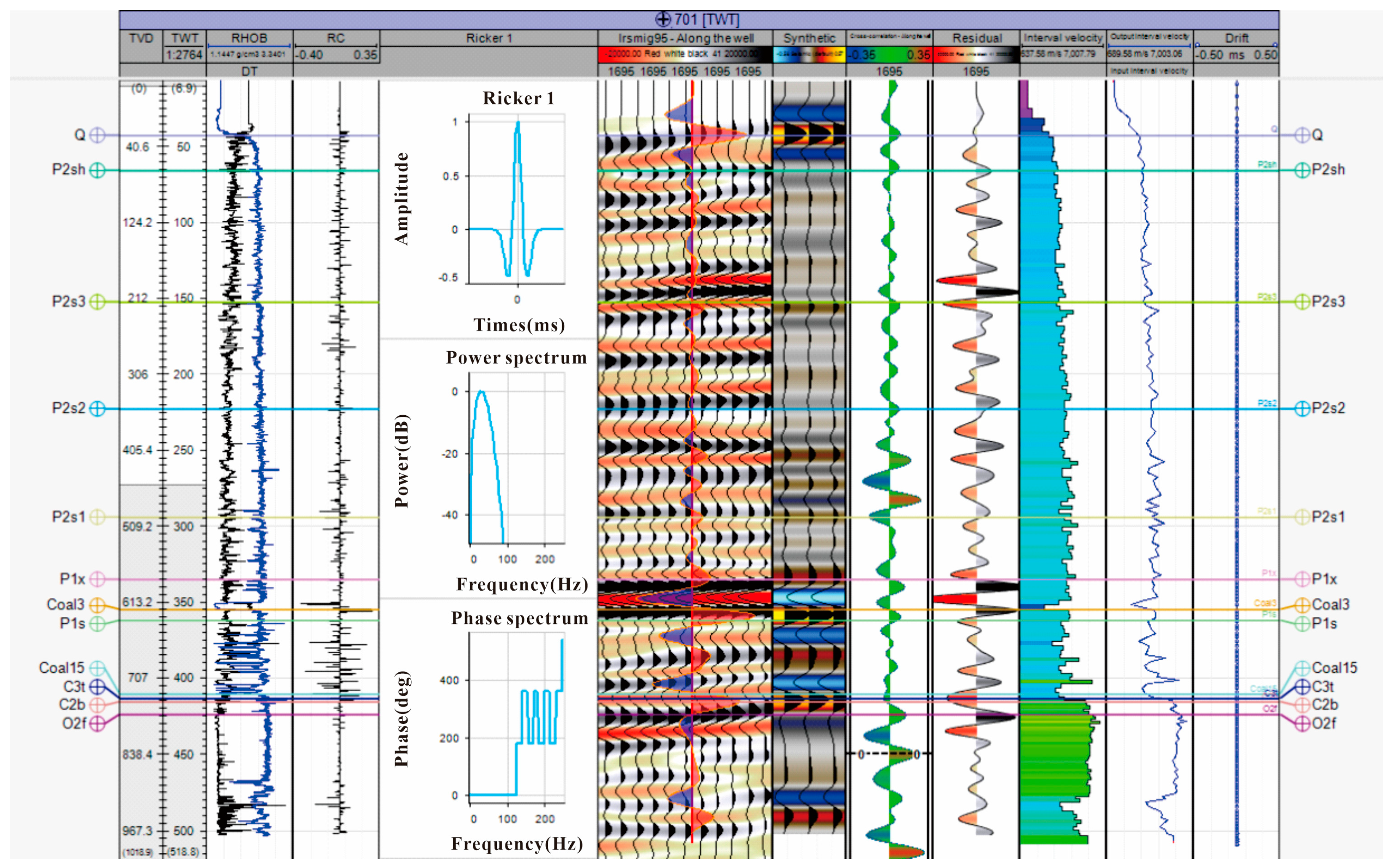Click the Q well-top marker icon on left

[98, 135]
